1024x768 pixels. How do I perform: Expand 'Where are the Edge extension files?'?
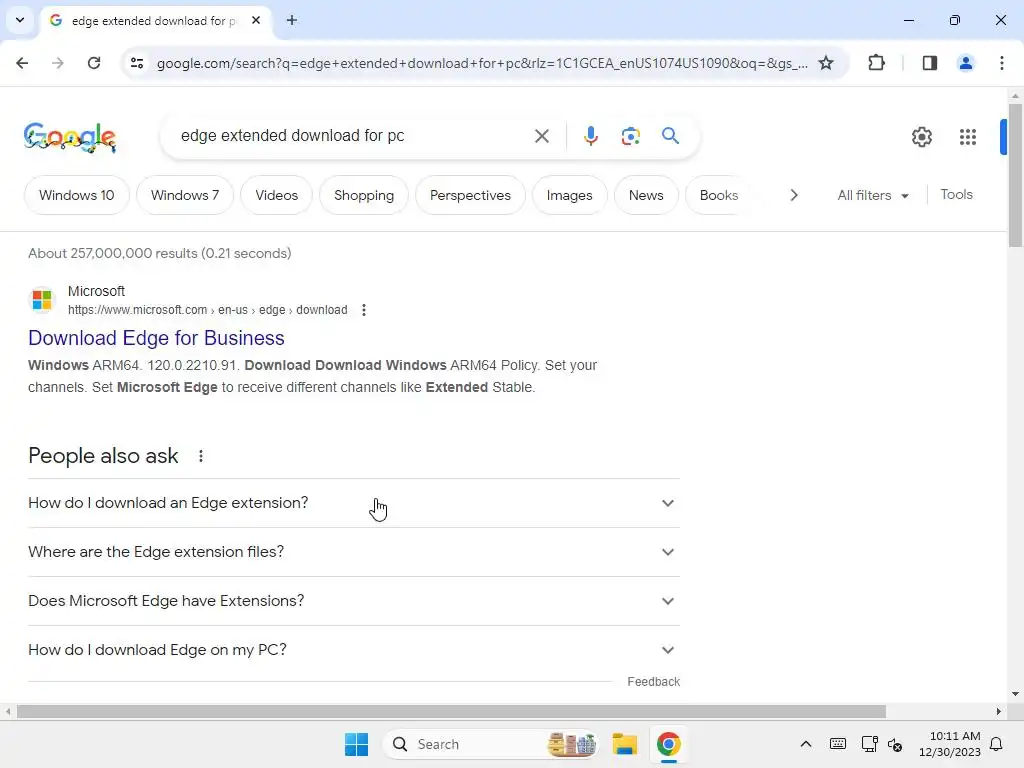354,552
